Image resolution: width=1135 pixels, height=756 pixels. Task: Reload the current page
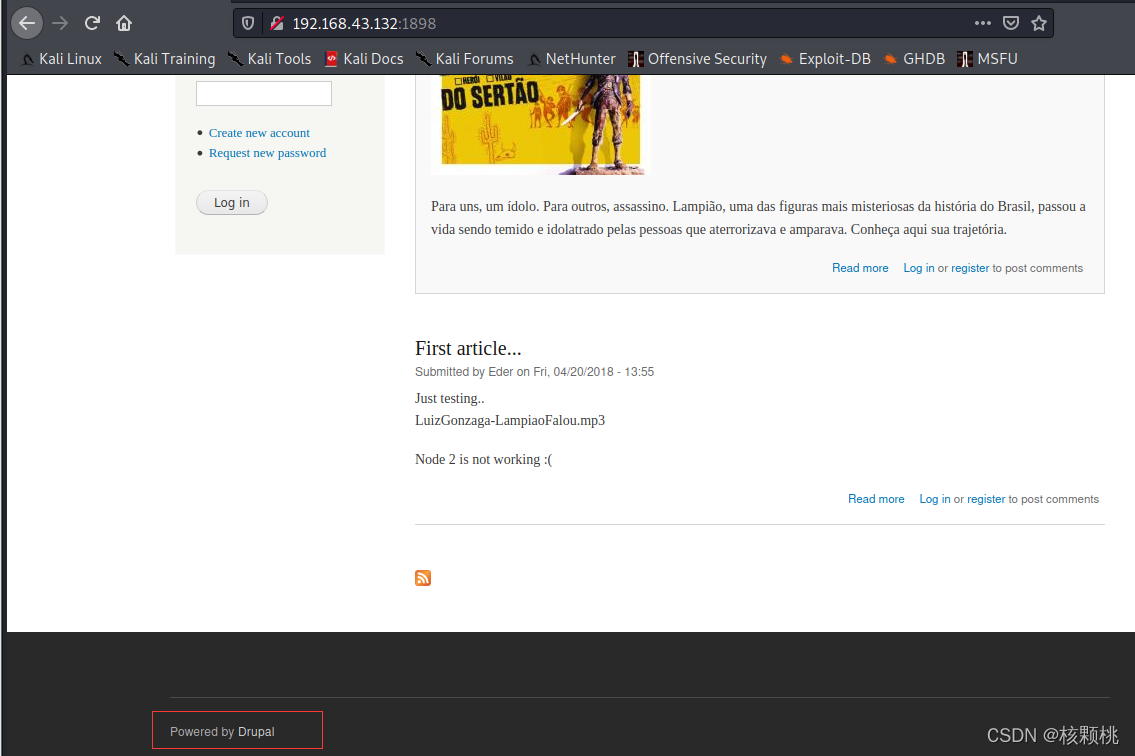[x=92, y=23]
